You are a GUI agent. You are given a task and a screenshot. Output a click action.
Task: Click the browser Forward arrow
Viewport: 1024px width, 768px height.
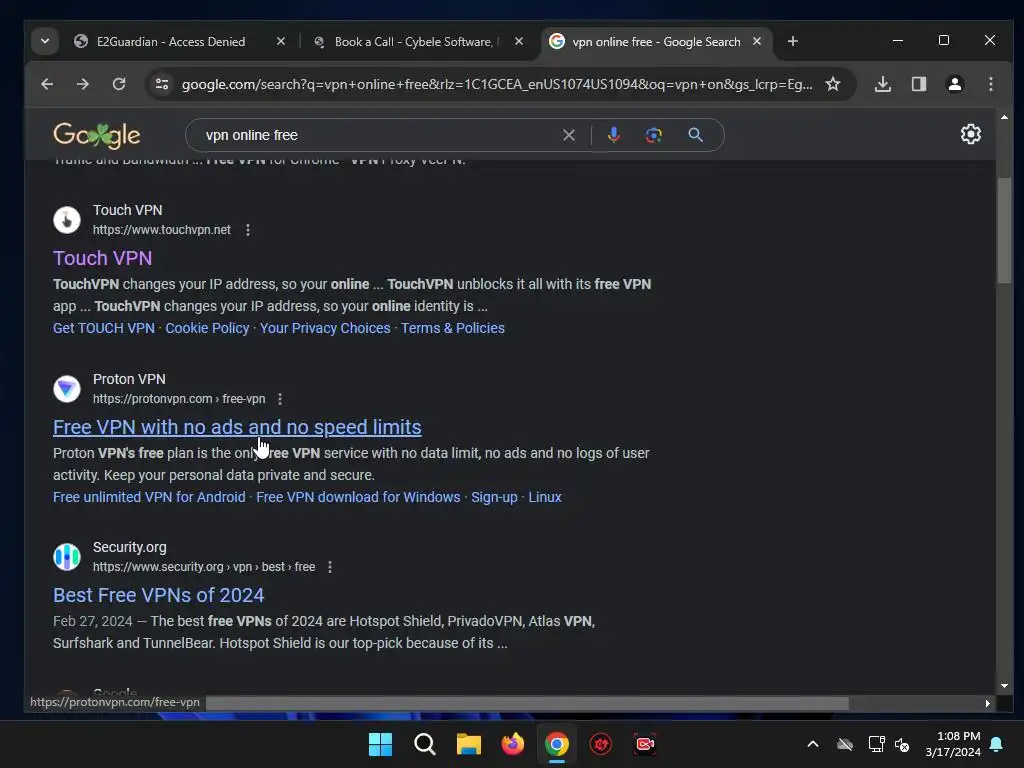[x=82, y=84]
